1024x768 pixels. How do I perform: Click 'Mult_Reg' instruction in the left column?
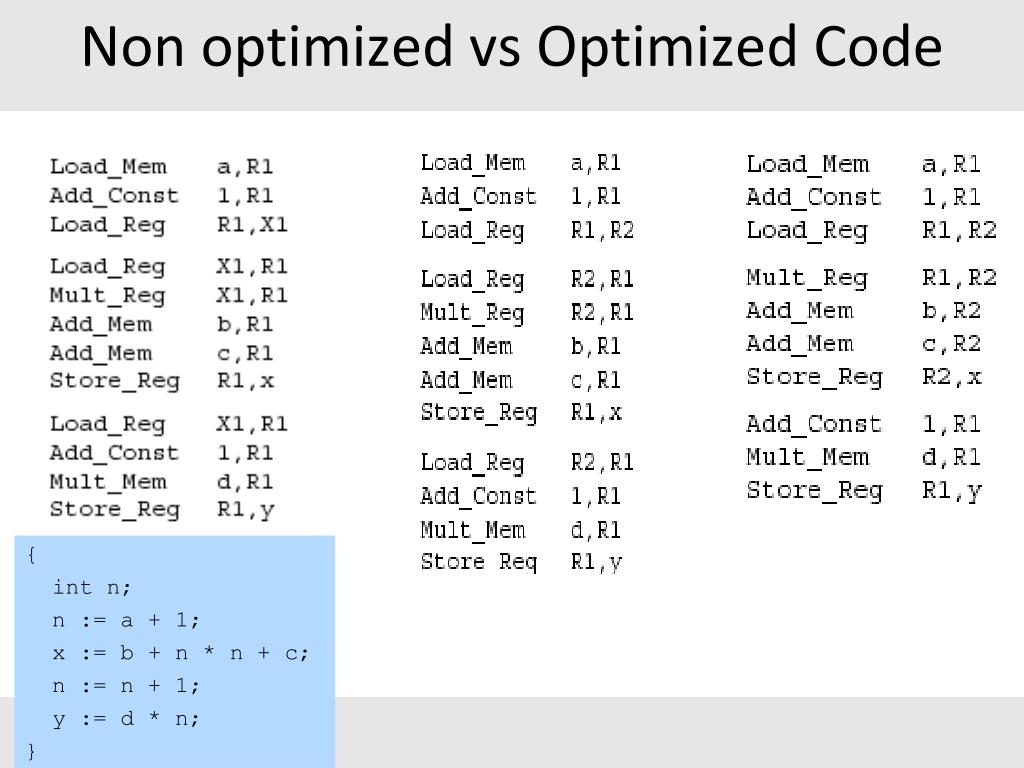(107, 296)
